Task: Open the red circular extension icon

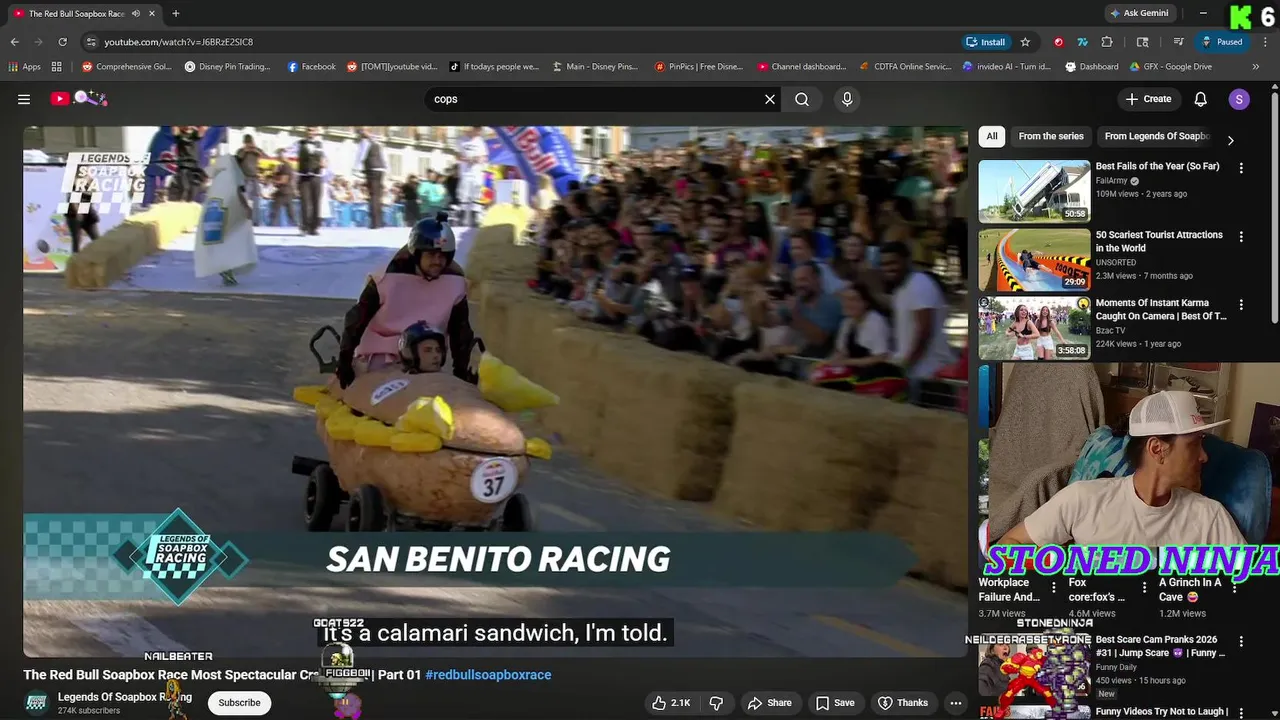Action: click(x=1058, y=42)
